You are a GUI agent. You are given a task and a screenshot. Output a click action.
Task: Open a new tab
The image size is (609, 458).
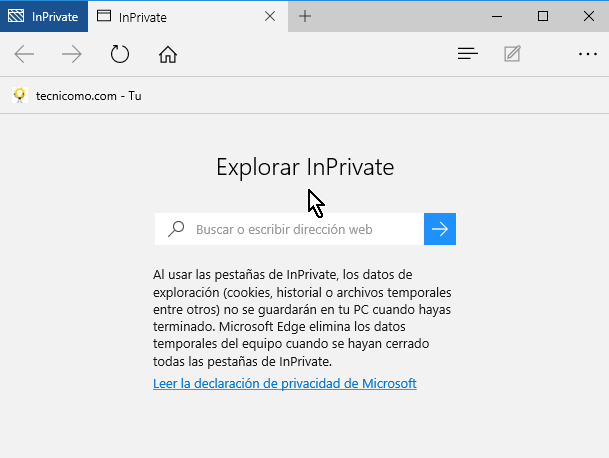click(x=305, y=16)
